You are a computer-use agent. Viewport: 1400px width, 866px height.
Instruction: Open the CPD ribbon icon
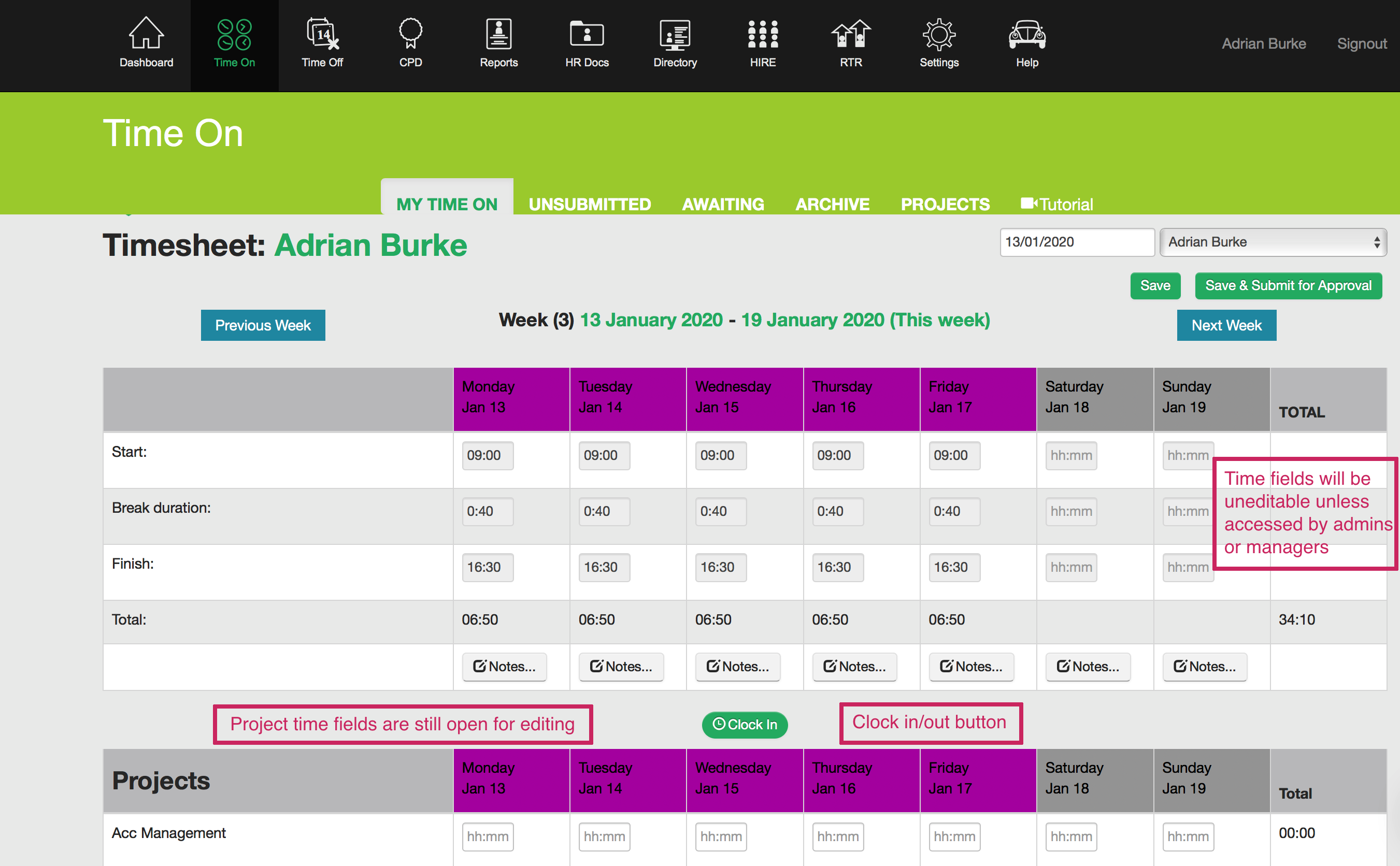pos(410,34)
